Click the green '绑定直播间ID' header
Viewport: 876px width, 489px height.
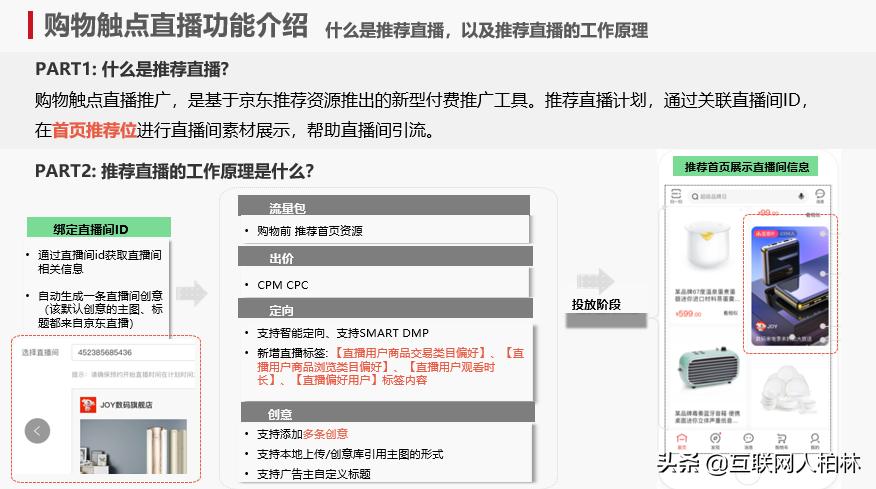(99, 228)
